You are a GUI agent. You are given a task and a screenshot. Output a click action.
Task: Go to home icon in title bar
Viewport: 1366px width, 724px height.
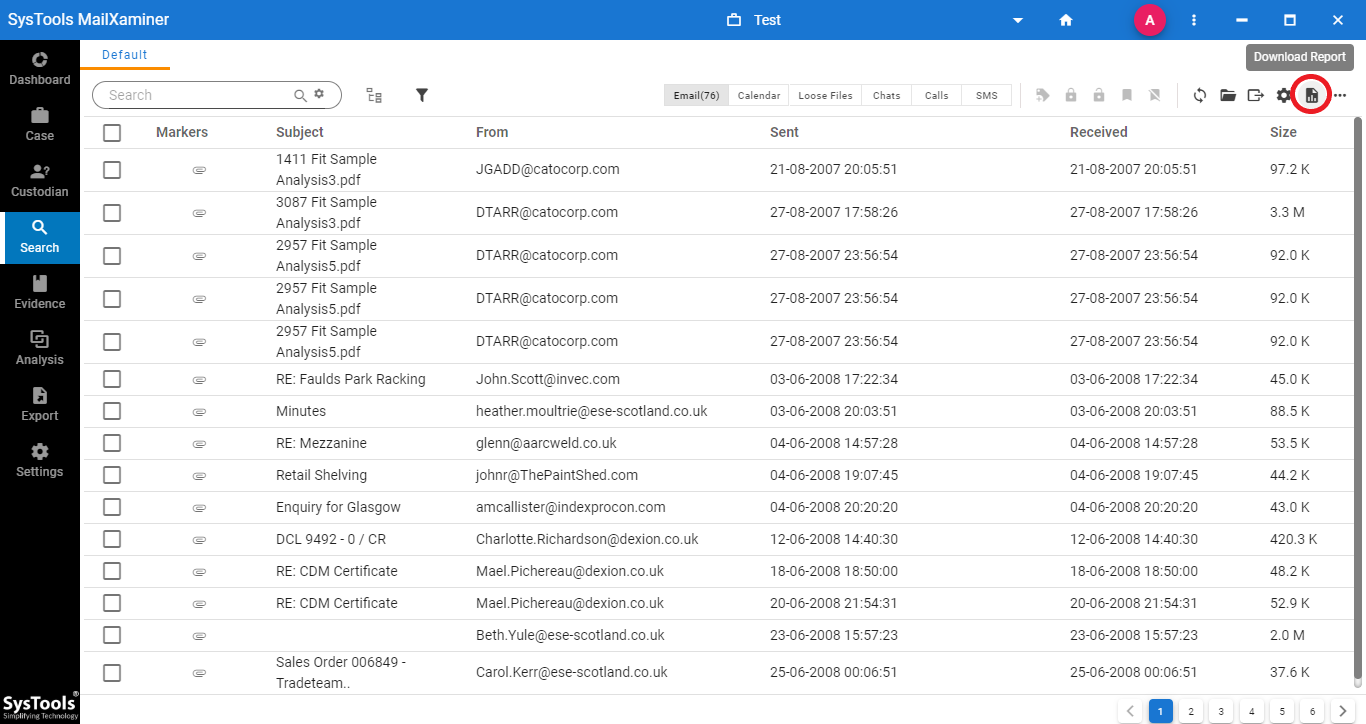(1066, 20)
